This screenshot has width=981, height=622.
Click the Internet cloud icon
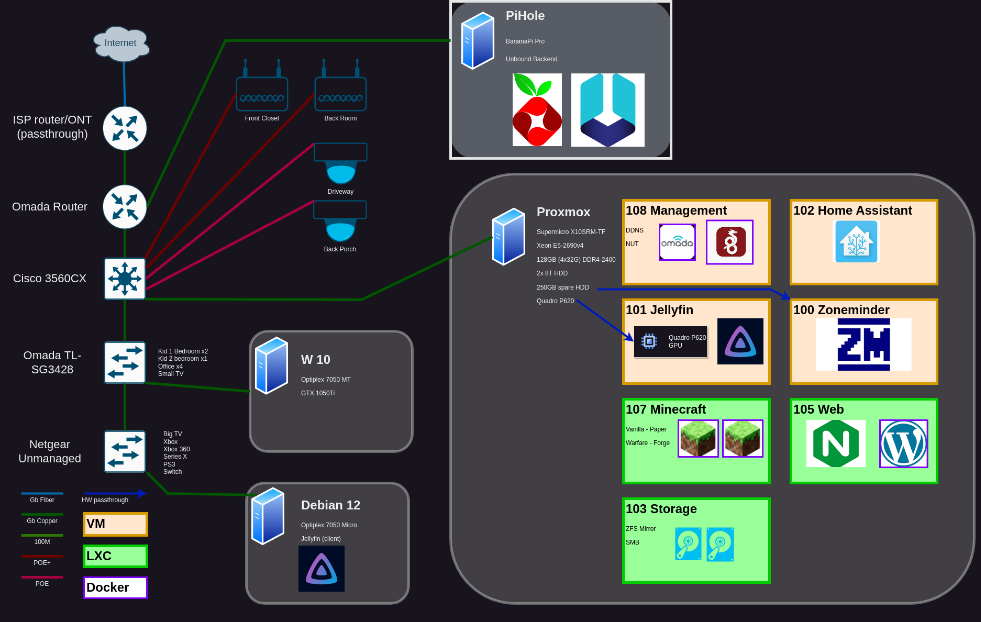(121, 43)
